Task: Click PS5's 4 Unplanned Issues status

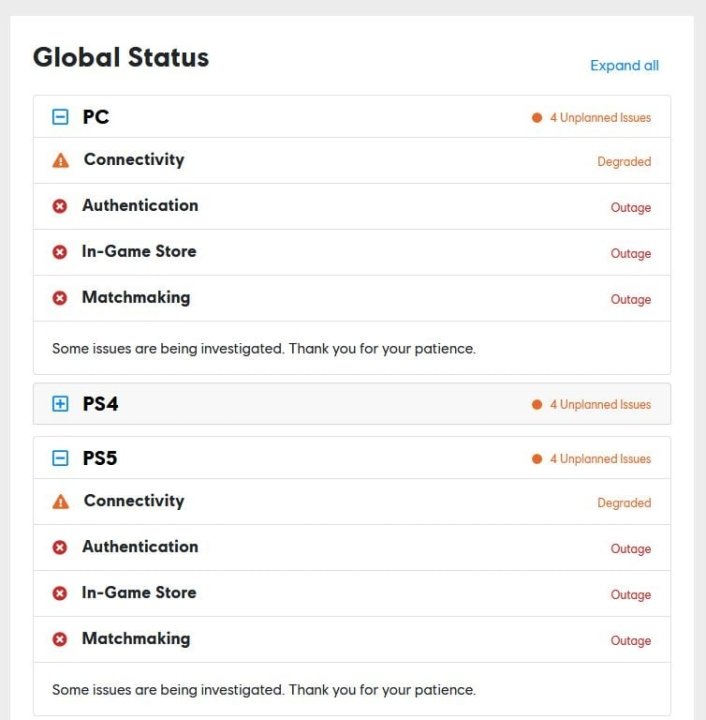Action: click(x=599, y=459)
